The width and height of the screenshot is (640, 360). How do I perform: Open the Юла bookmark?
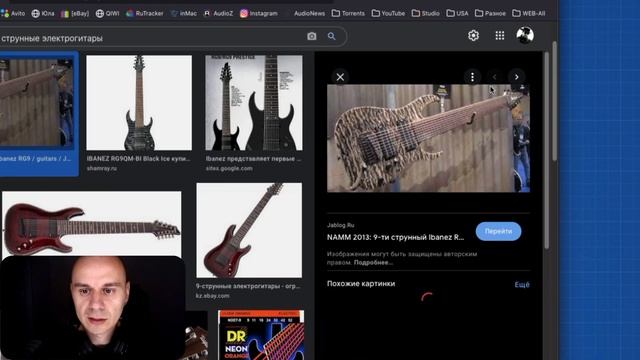pyautogui.click(x=43, y=13)
